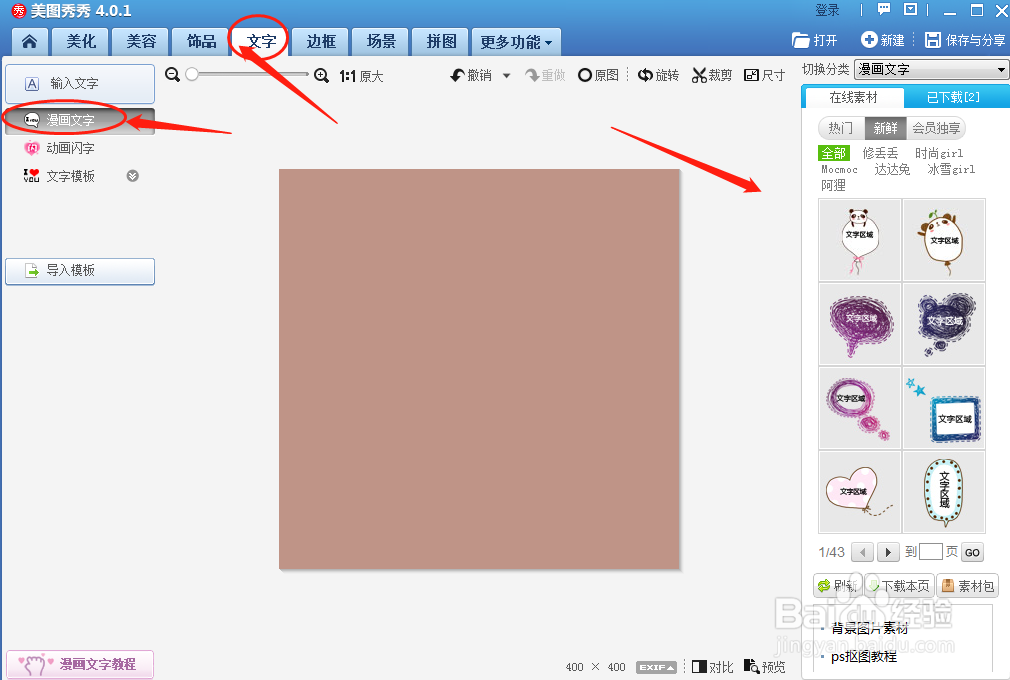
Task: Pick the blue square bubble with stars
Action: click(x=944, y=408)
